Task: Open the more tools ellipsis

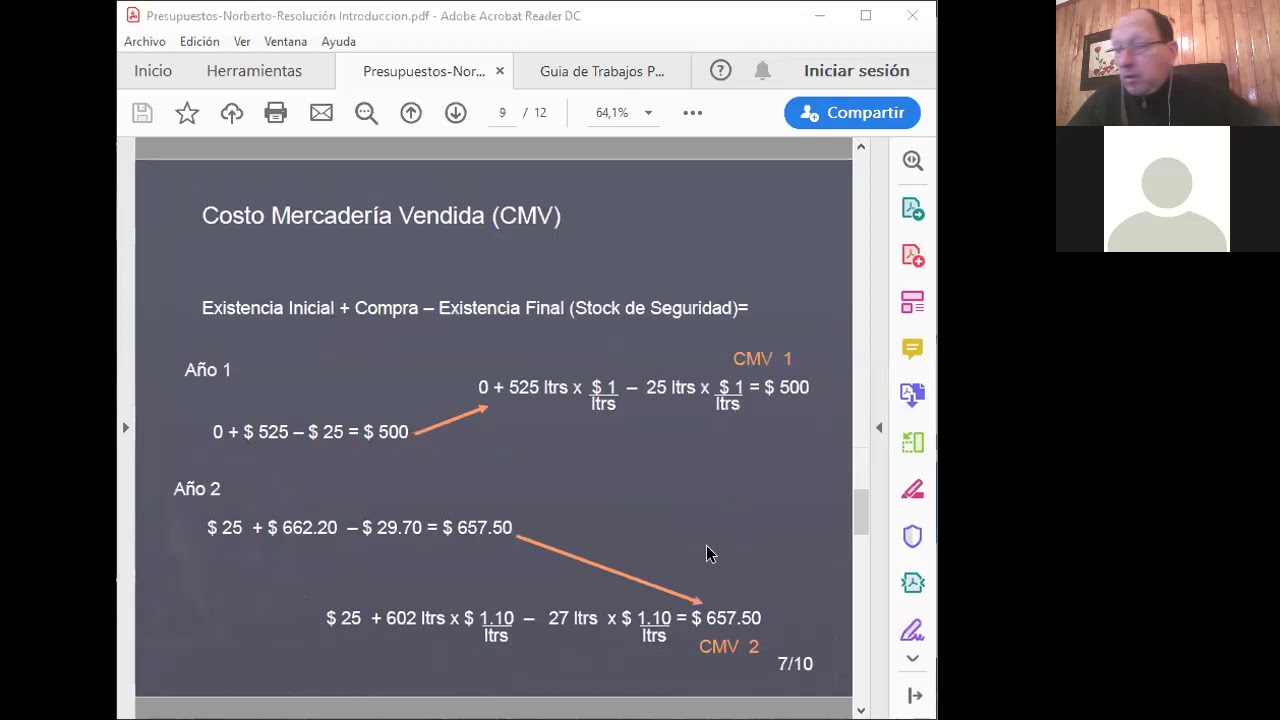Action: point(692,113)
